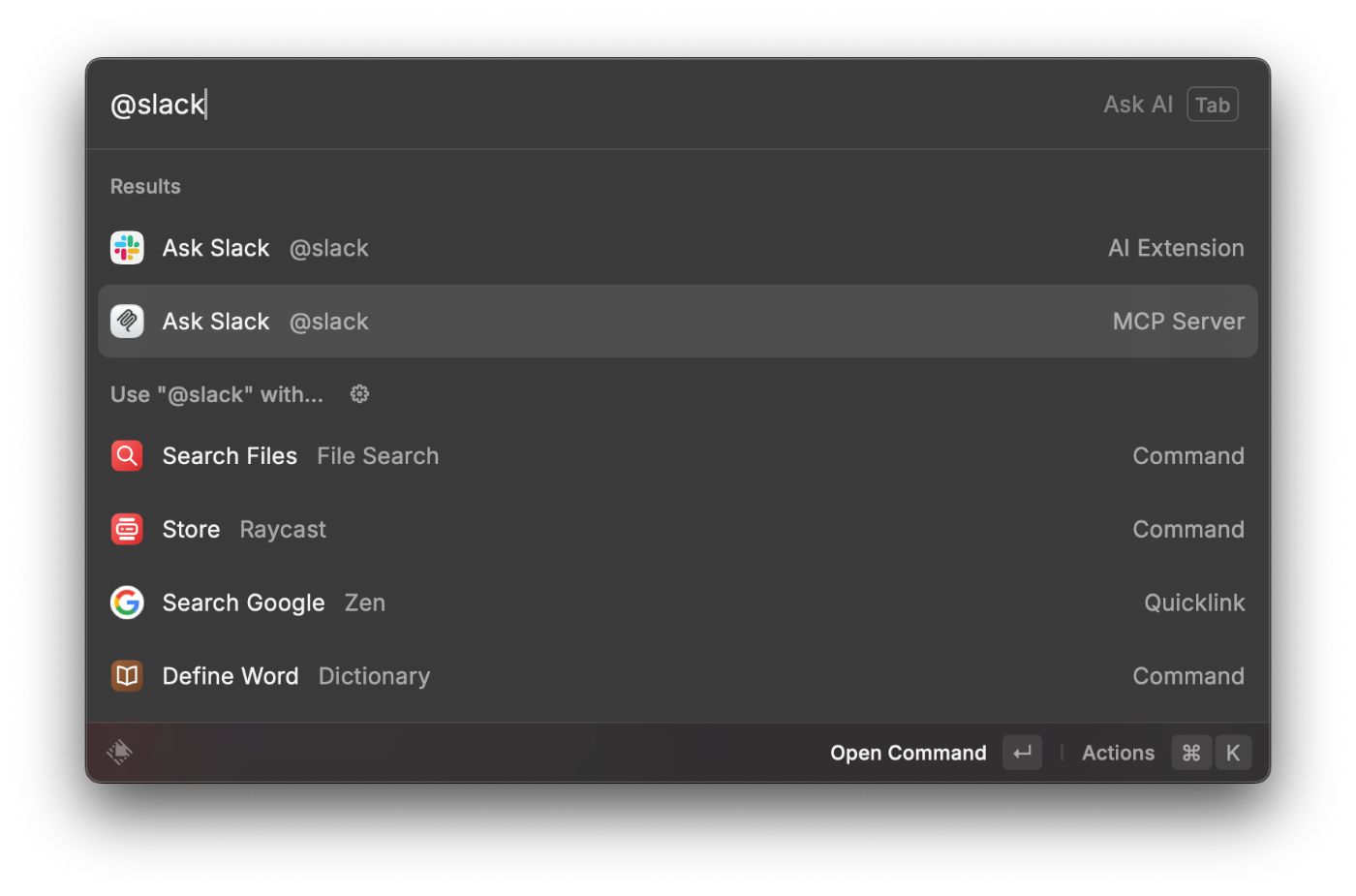Click the AI Extension label
Image resolution: width=1356 pixels, height=896 pixels.
(1176, 248)
